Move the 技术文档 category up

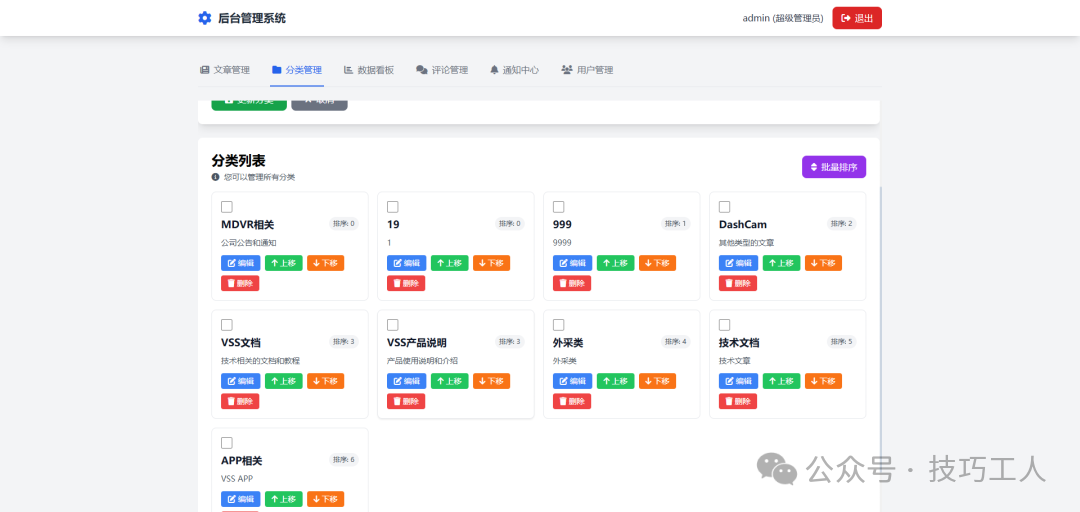[782, 380]
